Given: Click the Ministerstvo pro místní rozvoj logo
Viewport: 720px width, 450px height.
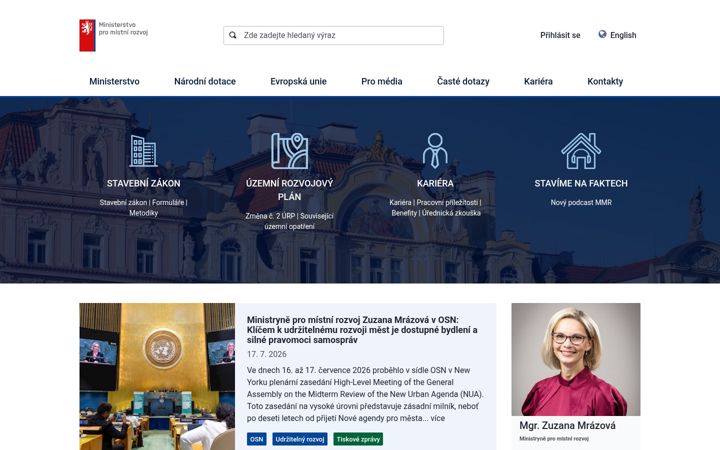Looking at the screenshot, I should click(114, 35).
